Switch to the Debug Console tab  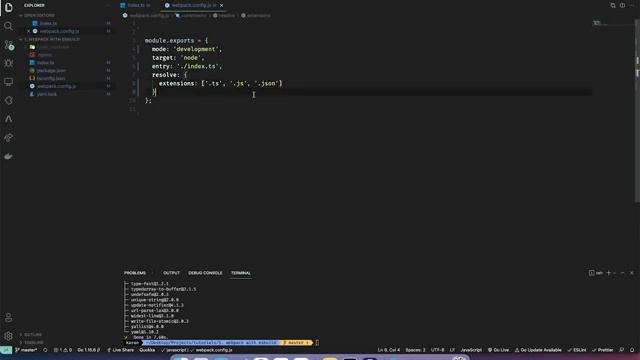[x=205, y=273]
